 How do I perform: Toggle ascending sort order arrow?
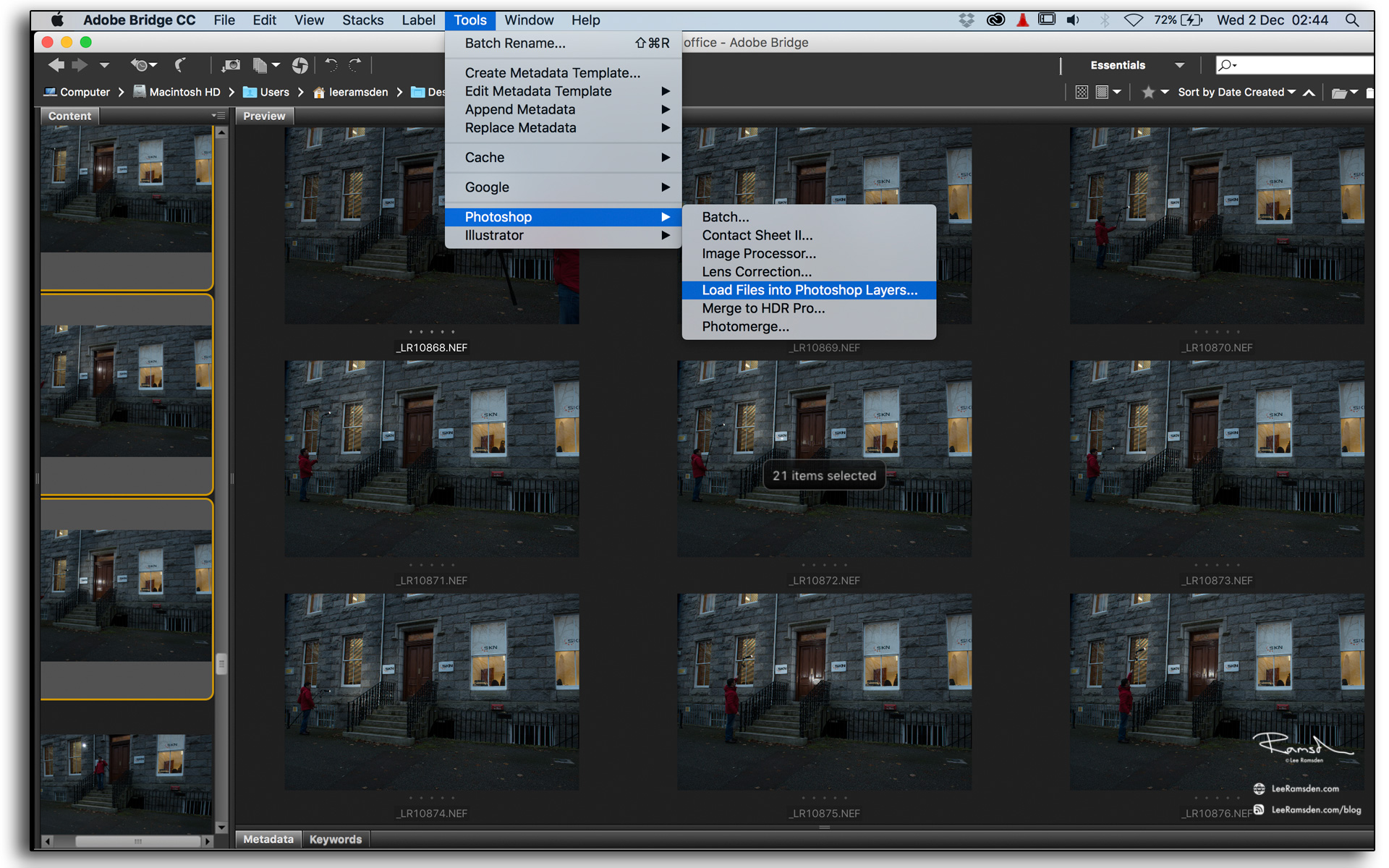point(1309,92)
